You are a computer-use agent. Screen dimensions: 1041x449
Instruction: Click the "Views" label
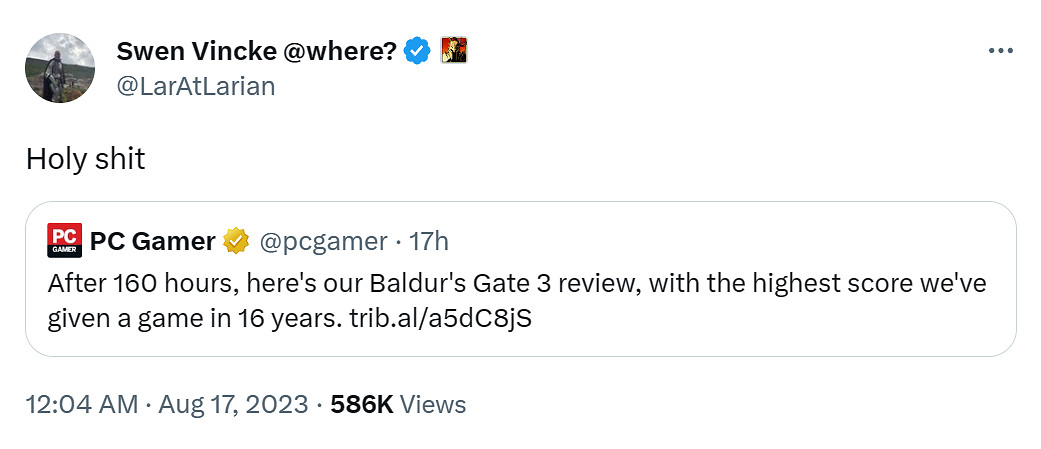(432, 404)
